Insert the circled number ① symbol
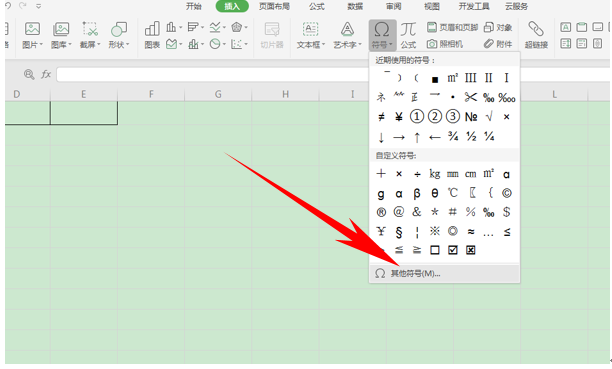Viewport: 612px width, 369px height. (416, 116)
